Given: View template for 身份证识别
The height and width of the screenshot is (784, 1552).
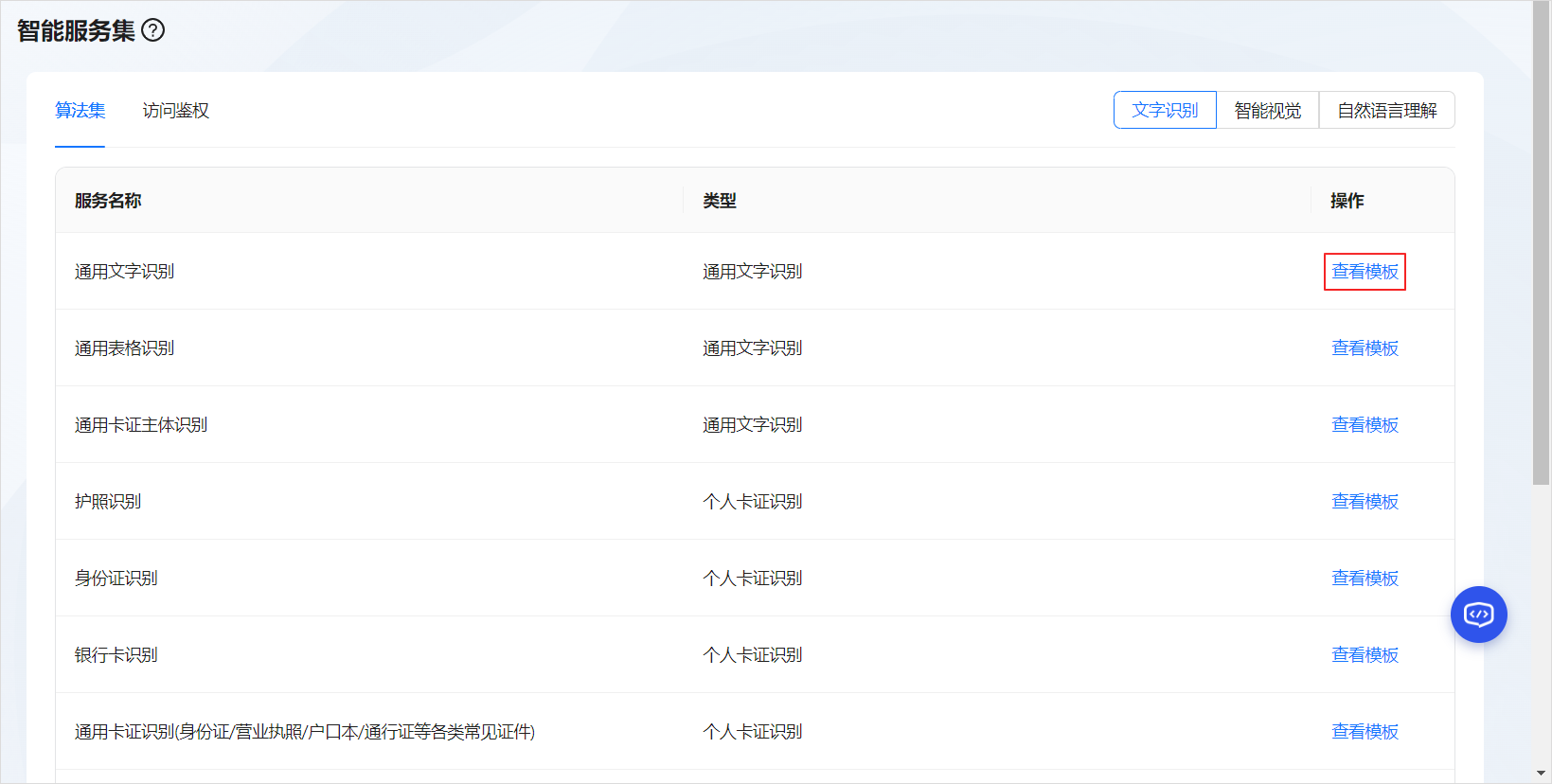Looking at the screenshot, I should 1365,579.
